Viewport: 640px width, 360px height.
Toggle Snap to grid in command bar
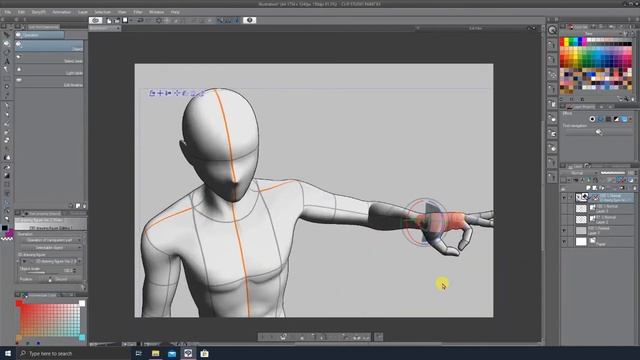pos(236,20)
